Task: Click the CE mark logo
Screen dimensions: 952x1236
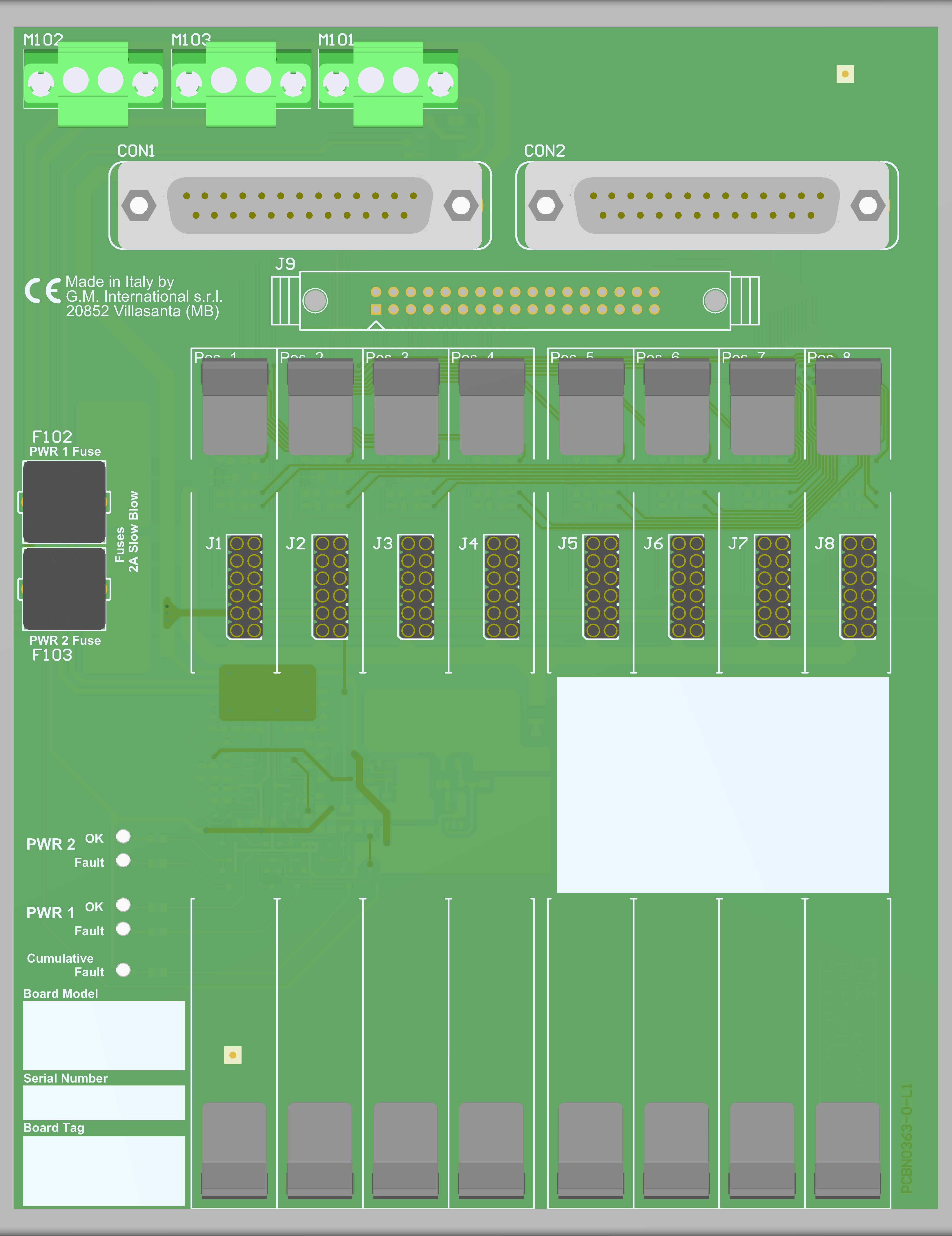Action: point(43,291)
